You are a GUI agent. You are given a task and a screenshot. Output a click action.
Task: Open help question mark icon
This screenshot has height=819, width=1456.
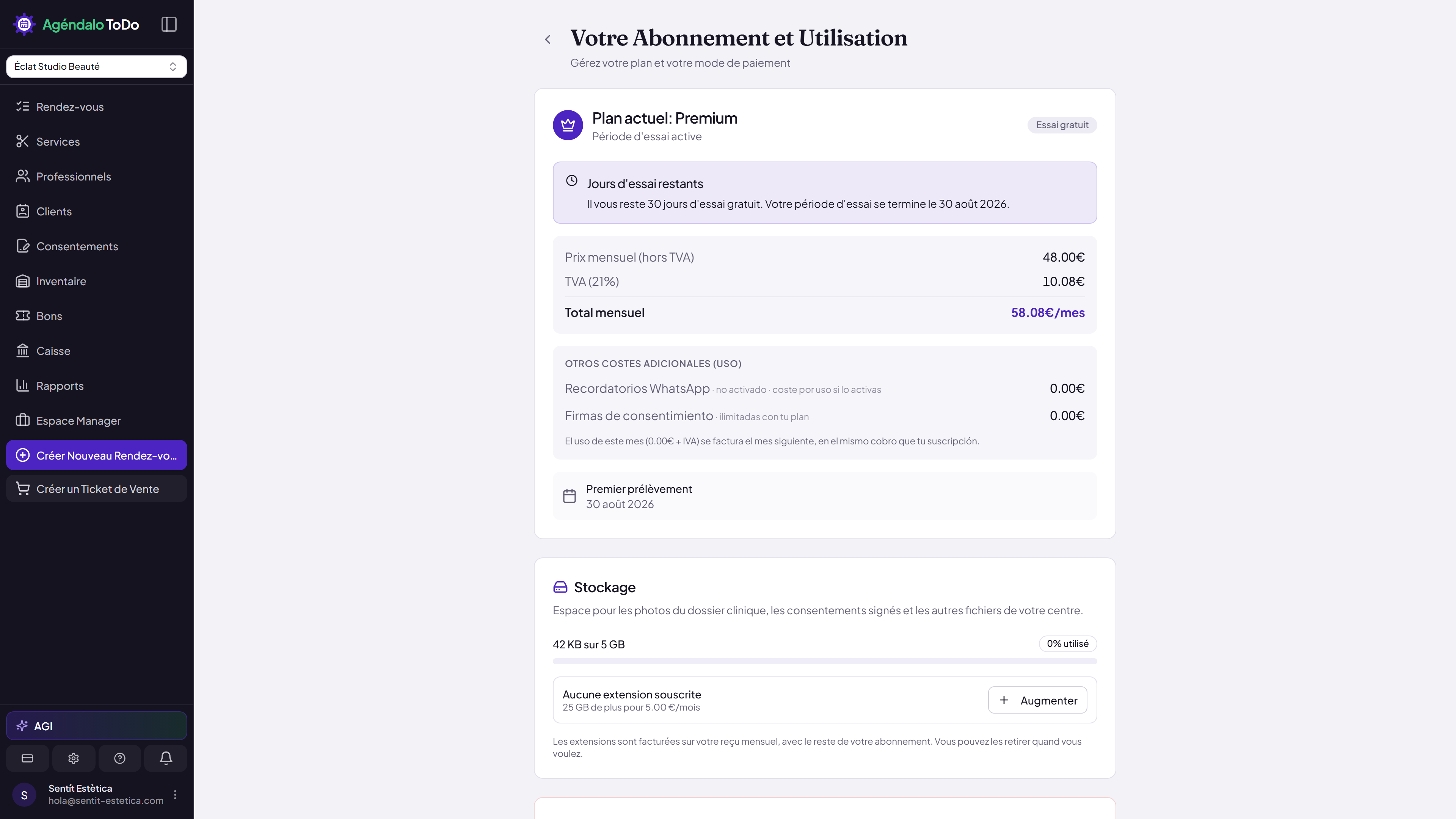pyautogui.click(x=120, y=758)
